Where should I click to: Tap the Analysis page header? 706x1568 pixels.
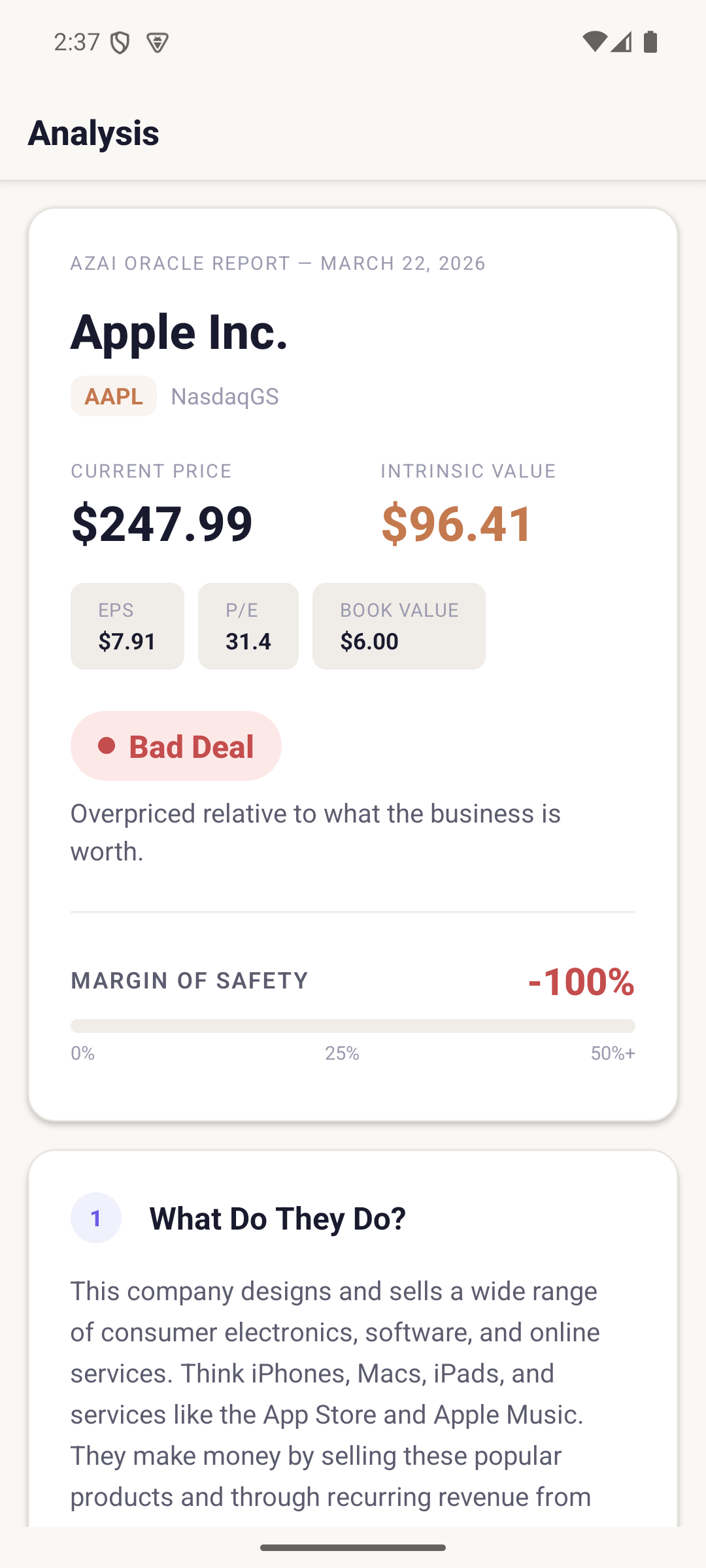tap(93, 133)
